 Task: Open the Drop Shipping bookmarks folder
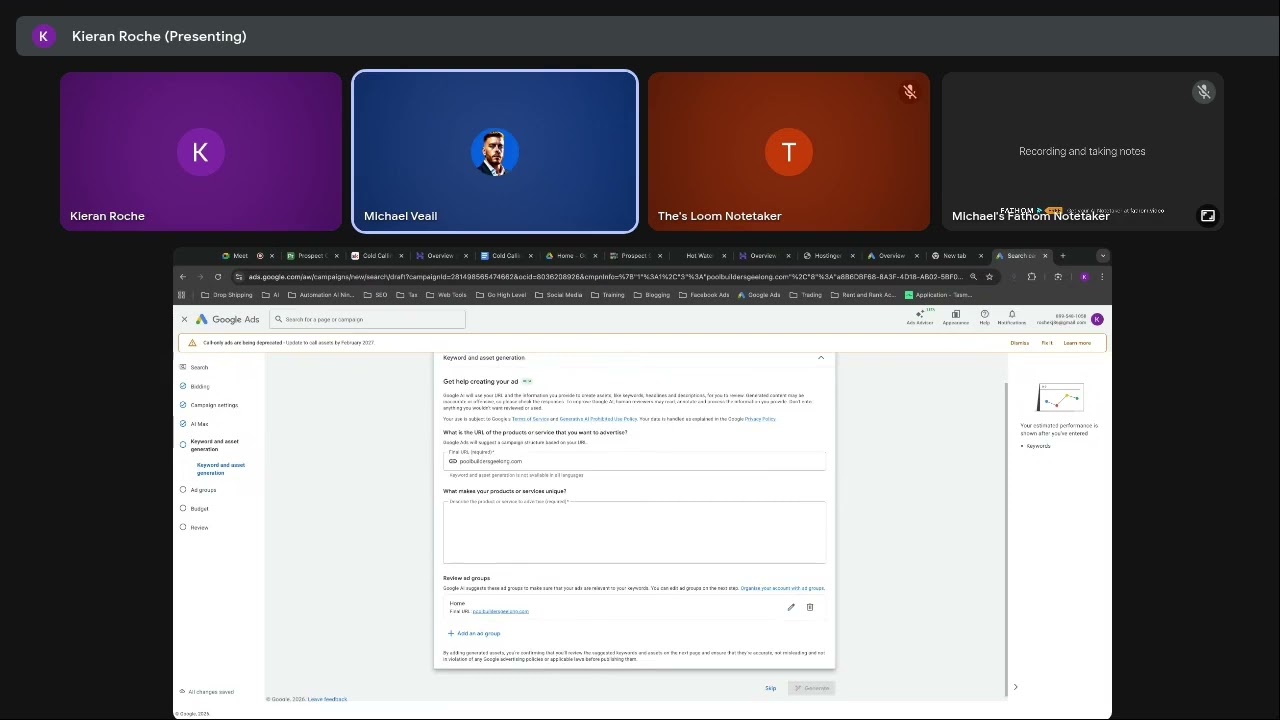tap(227, 295)
